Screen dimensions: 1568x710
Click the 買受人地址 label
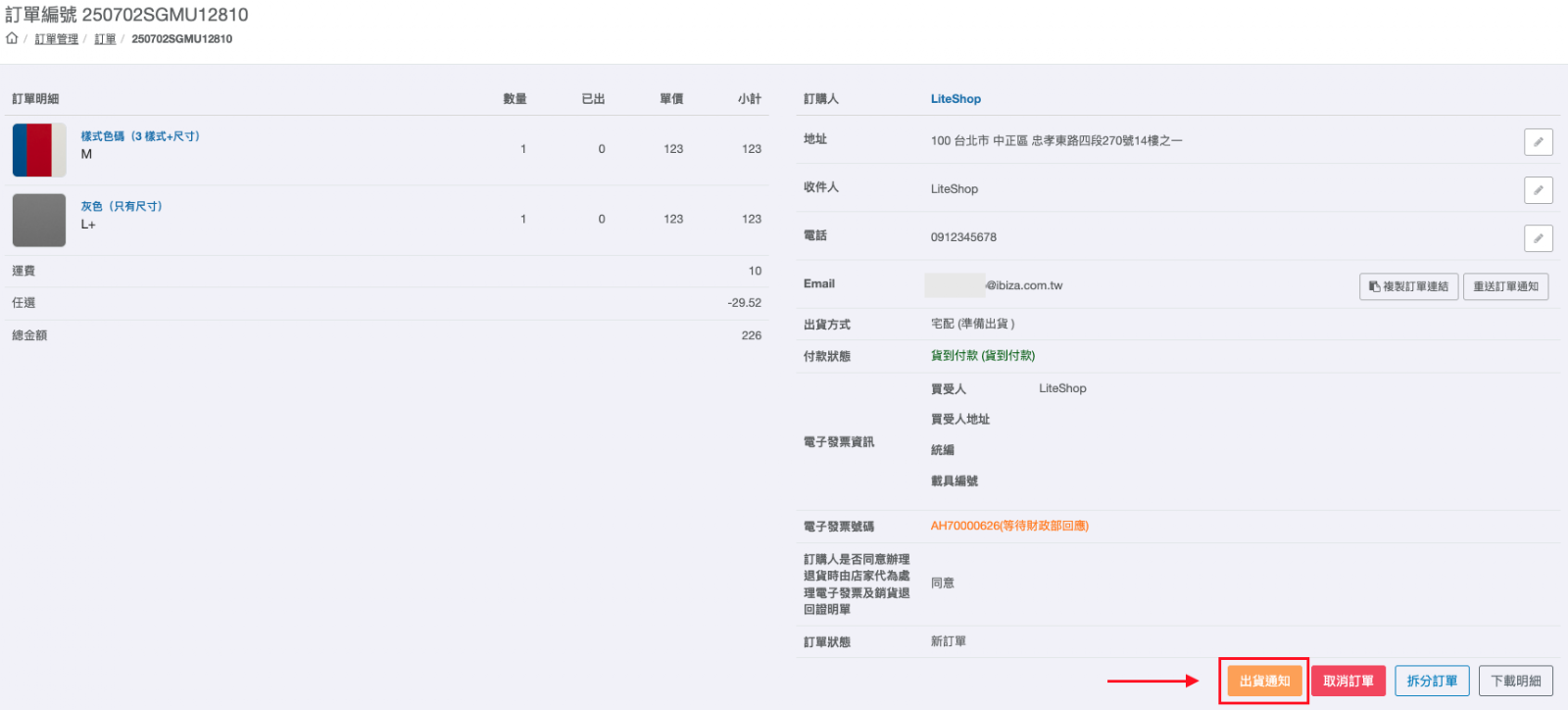[x=960, y=420]
